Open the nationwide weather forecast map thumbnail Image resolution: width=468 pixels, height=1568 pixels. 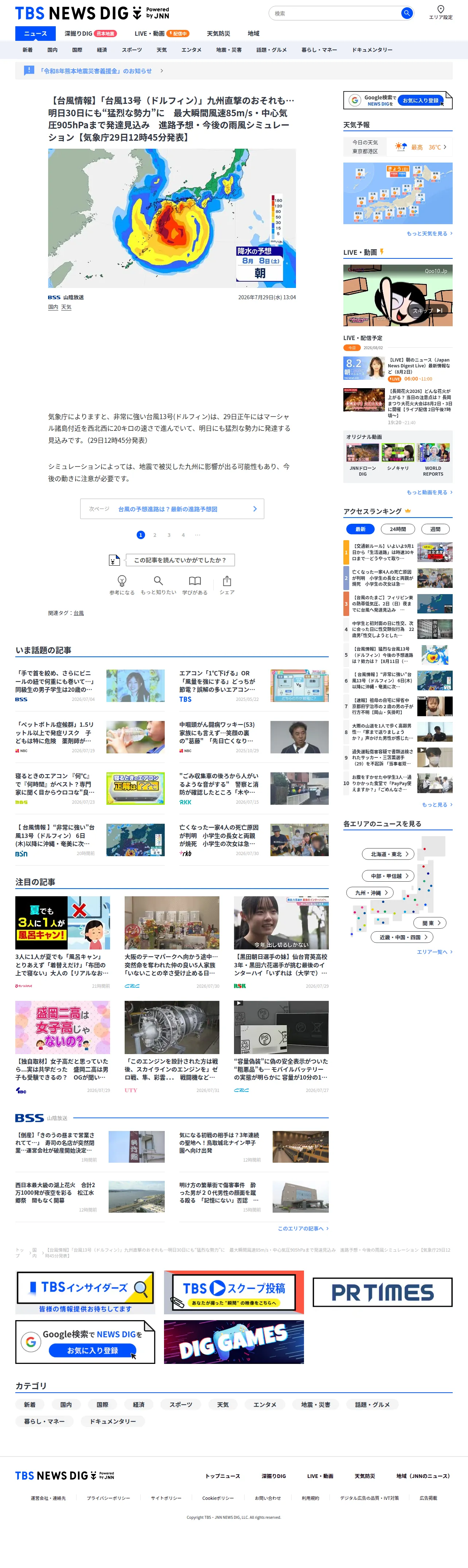tap(398, 193)
